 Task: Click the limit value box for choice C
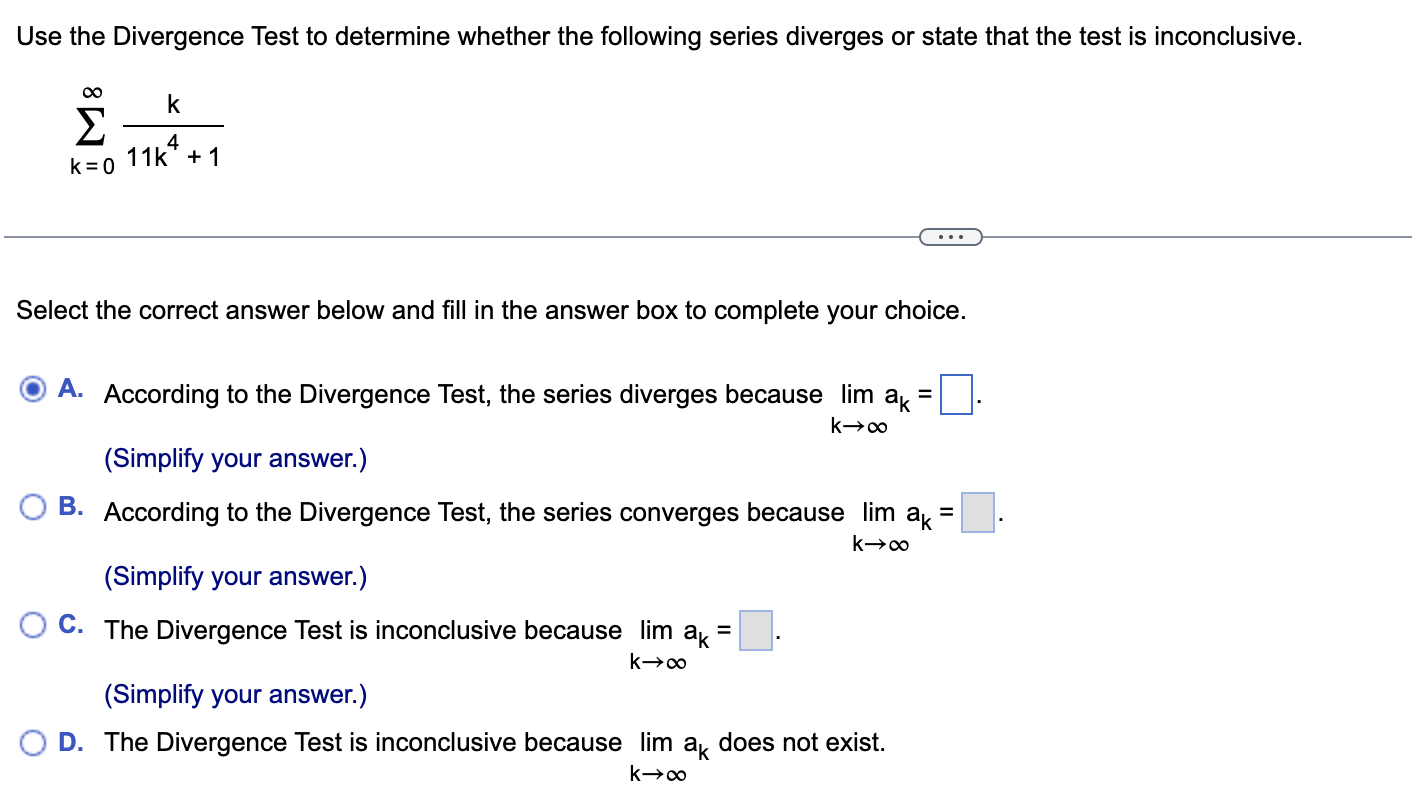(755, 630)
